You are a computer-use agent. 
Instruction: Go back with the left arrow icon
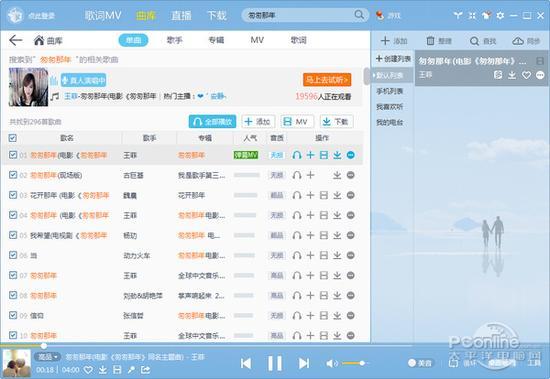(x=15, y=40)
